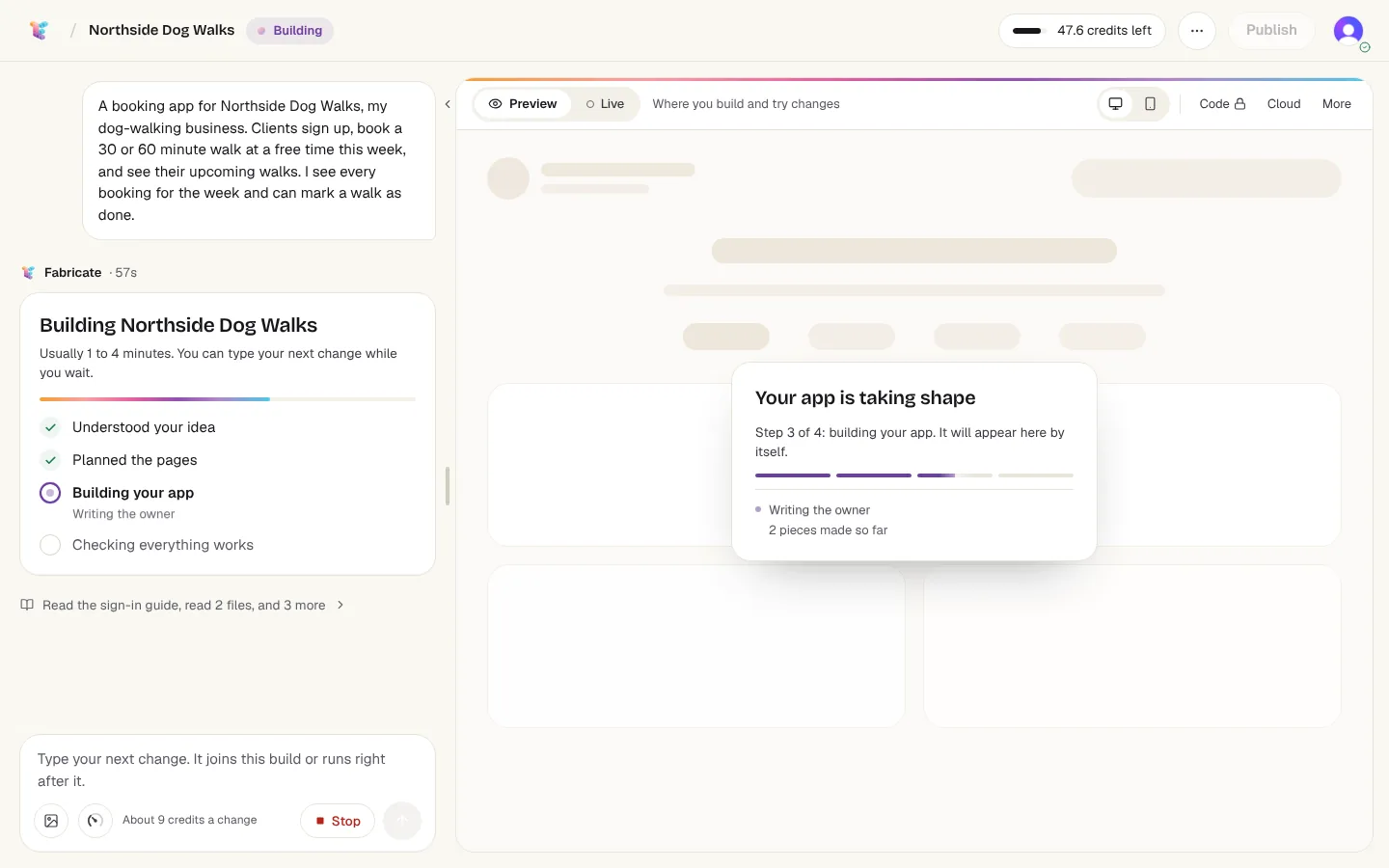Screen dimensions: 1389x868
Task: Click the 'Checking everything works' step circle
Action: pos(50,545)
